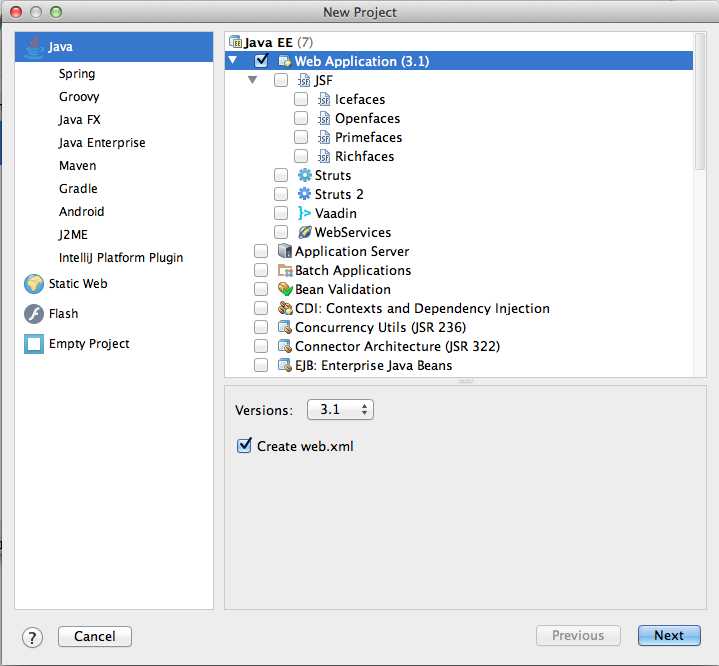Click the Static Web globe icon
Screen dimensions: 719x666
[34, 284]
